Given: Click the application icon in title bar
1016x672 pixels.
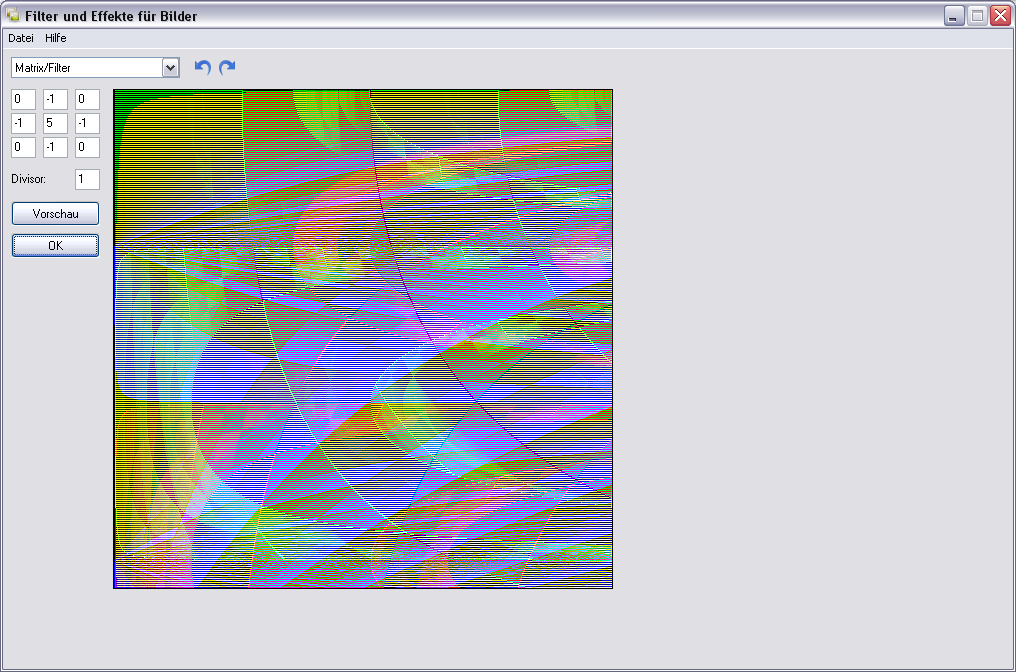Looking at the screenshot, I should (13, 16).
